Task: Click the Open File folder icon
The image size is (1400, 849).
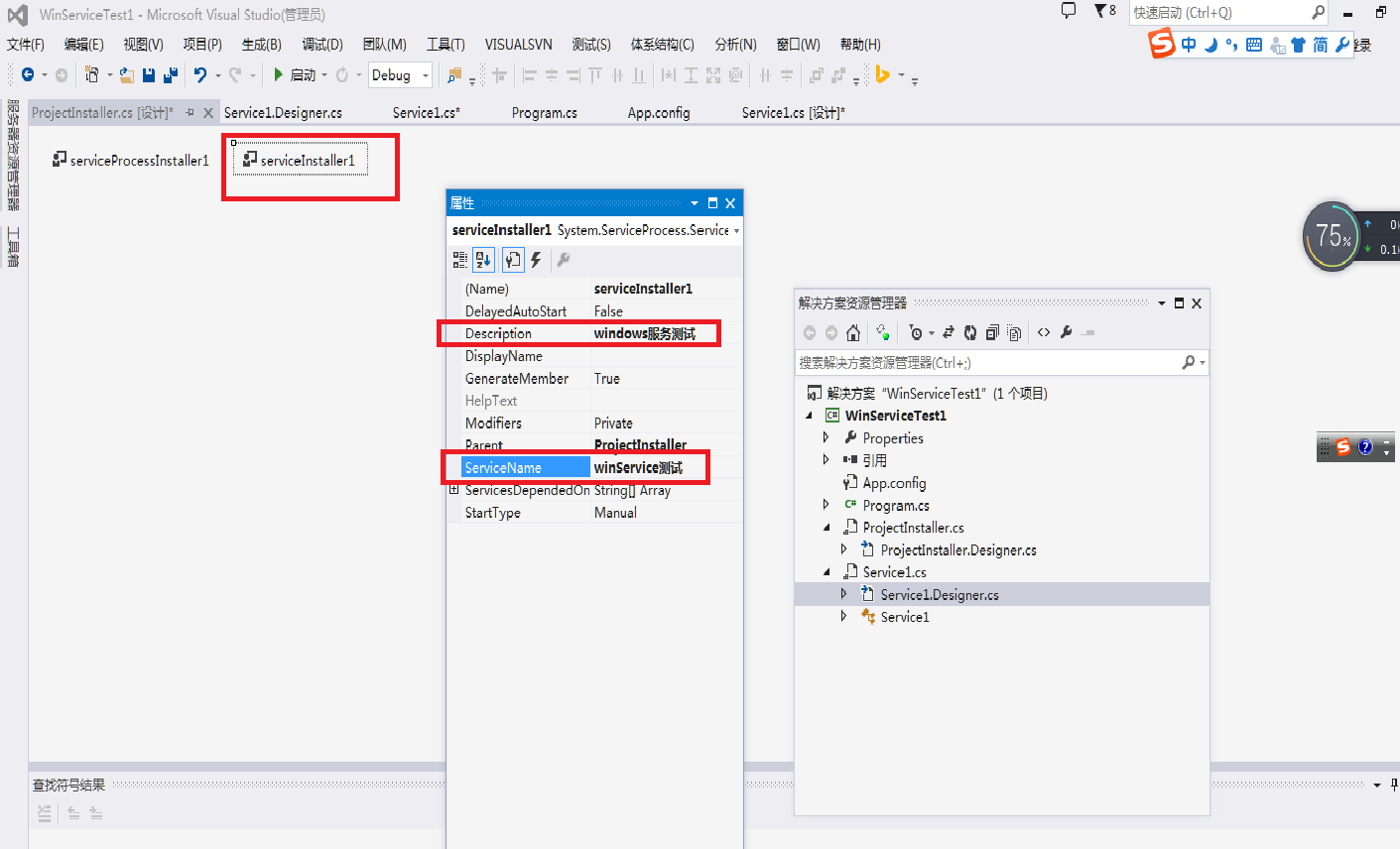Action: point(127,75)
